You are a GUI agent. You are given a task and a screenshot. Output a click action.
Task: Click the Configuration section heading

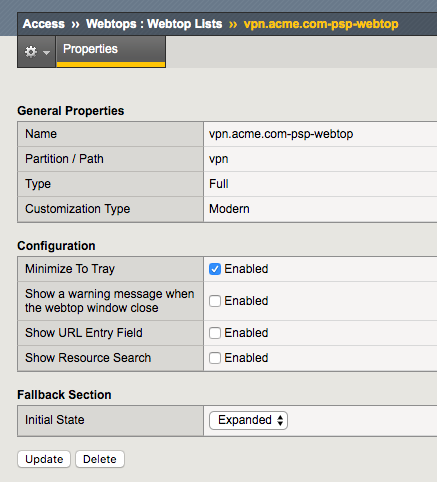click(56, 246)
